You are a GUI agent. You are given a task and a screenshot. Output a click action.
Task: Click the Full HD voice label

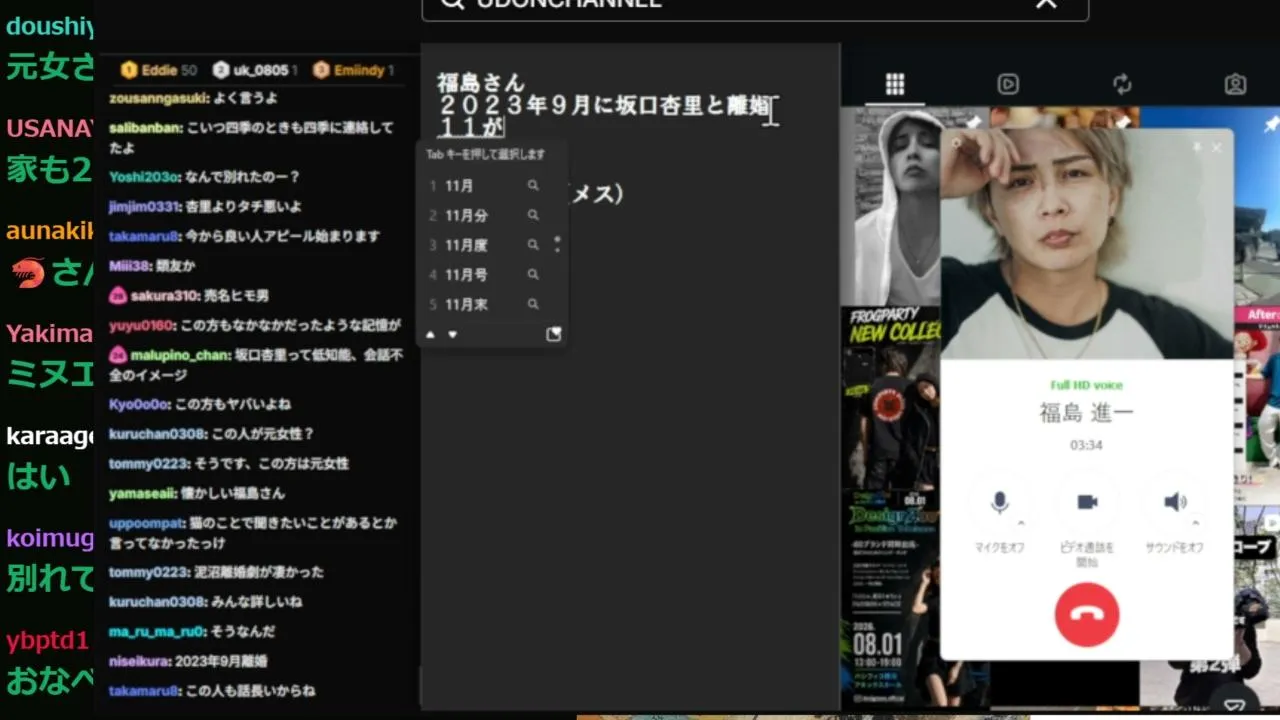pos(1087,385)
